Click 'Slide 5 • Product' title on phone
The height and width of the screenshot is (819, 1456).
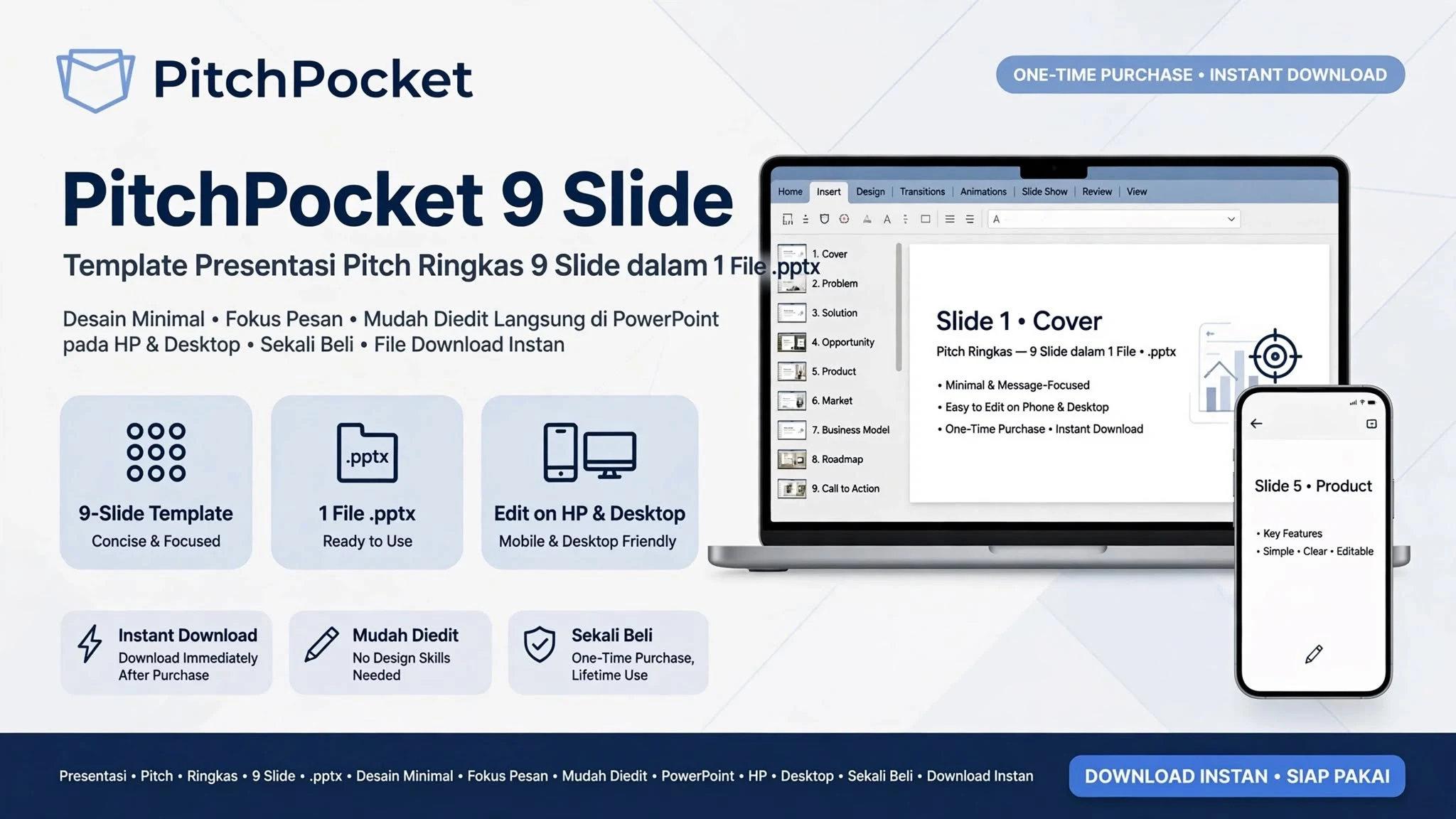pyautogui.click(x=1313, y=486)
